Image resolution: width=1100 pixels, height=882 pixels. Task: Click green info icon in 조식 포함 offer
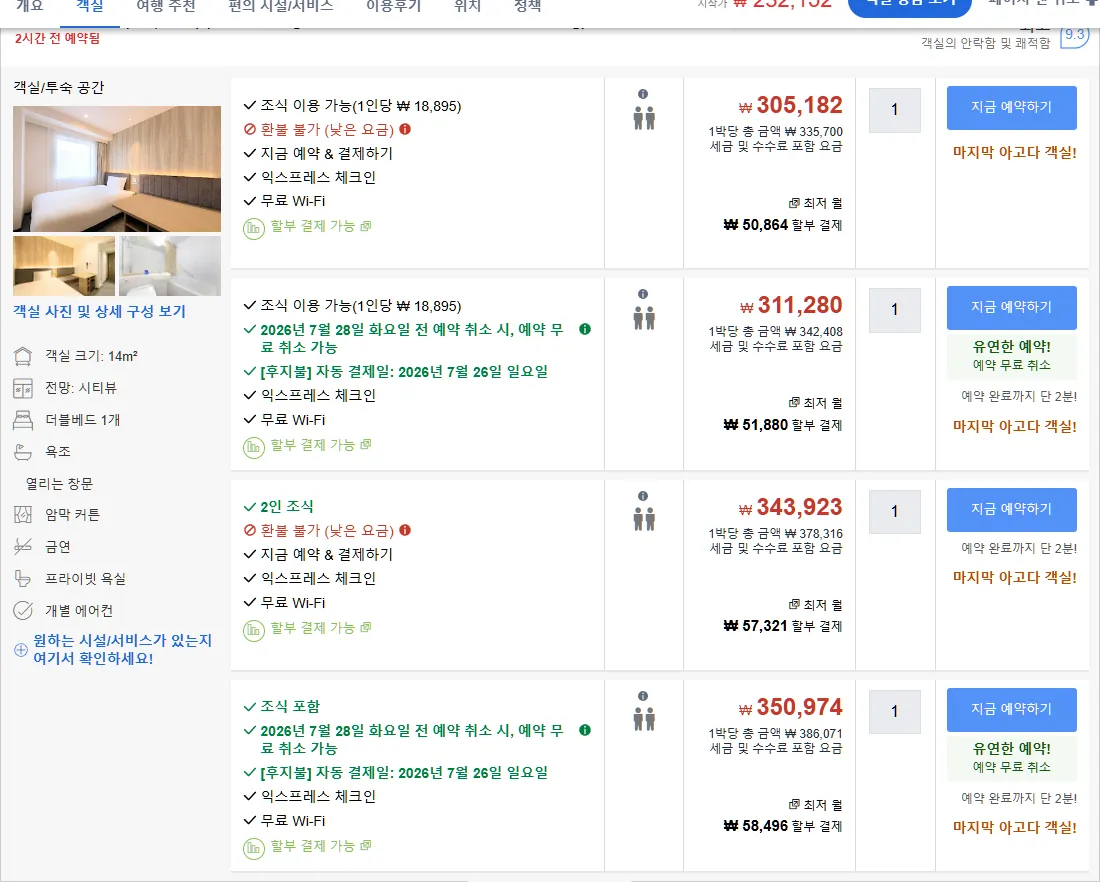coord(585,730)
